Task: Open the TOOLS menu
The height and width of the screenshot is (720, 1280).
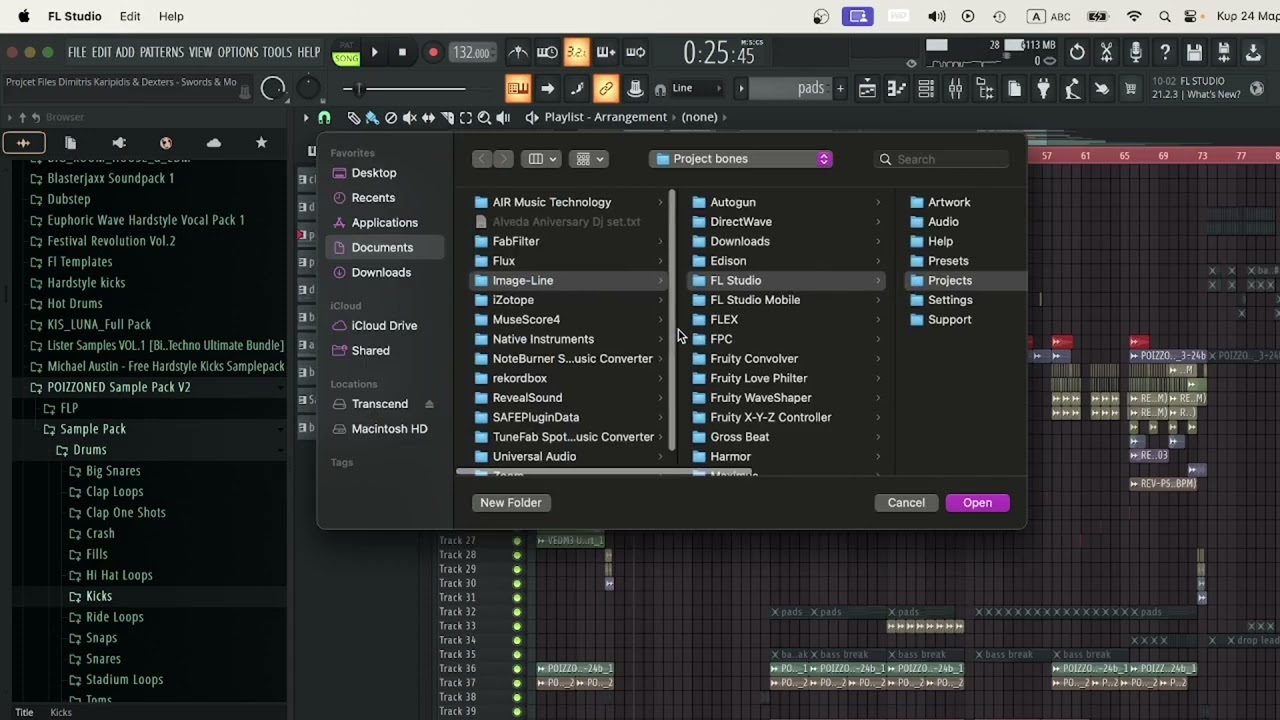Action: point(277,52)
